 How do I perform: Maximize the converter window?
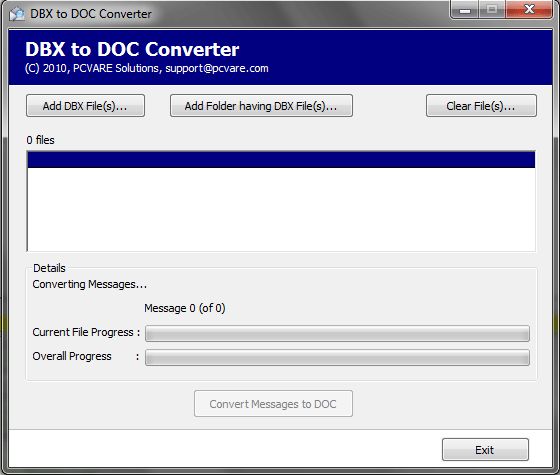click(x=492, y=10)
